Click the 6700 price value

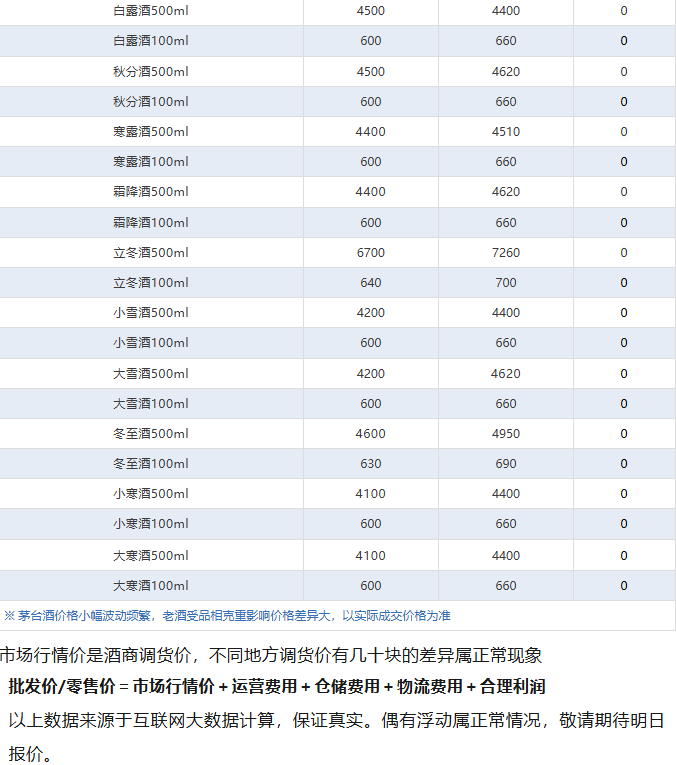370,253
